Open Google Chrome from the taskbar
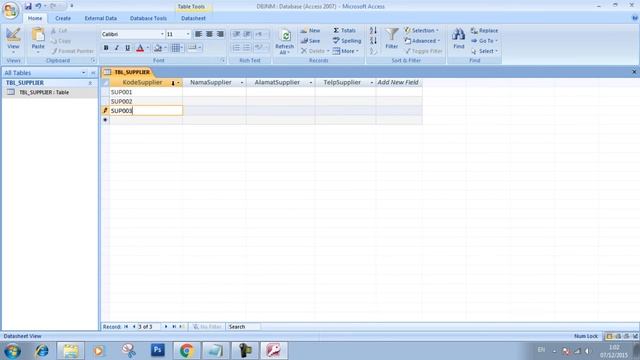The height and width of the screenshot is (360, 640). (187, 351)
